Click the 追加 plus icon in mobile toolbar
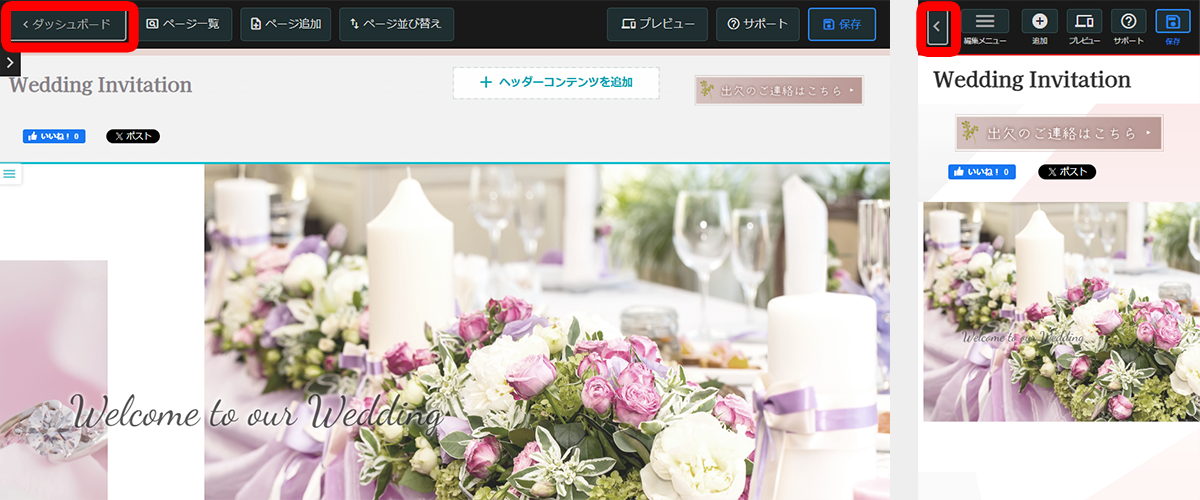This screenshot has height=500, width=1200. point(1039,27)
